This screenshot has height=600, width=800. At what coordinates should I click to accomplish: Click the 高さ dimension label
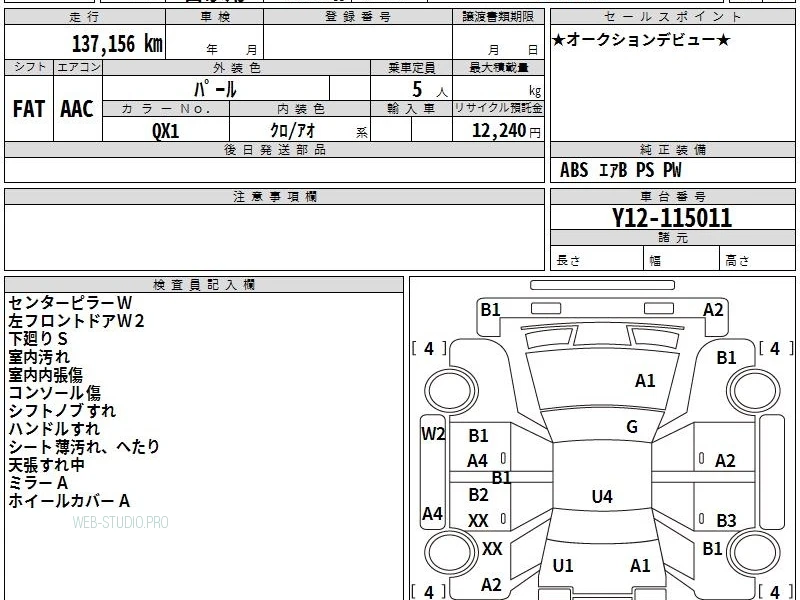(737, 261)
